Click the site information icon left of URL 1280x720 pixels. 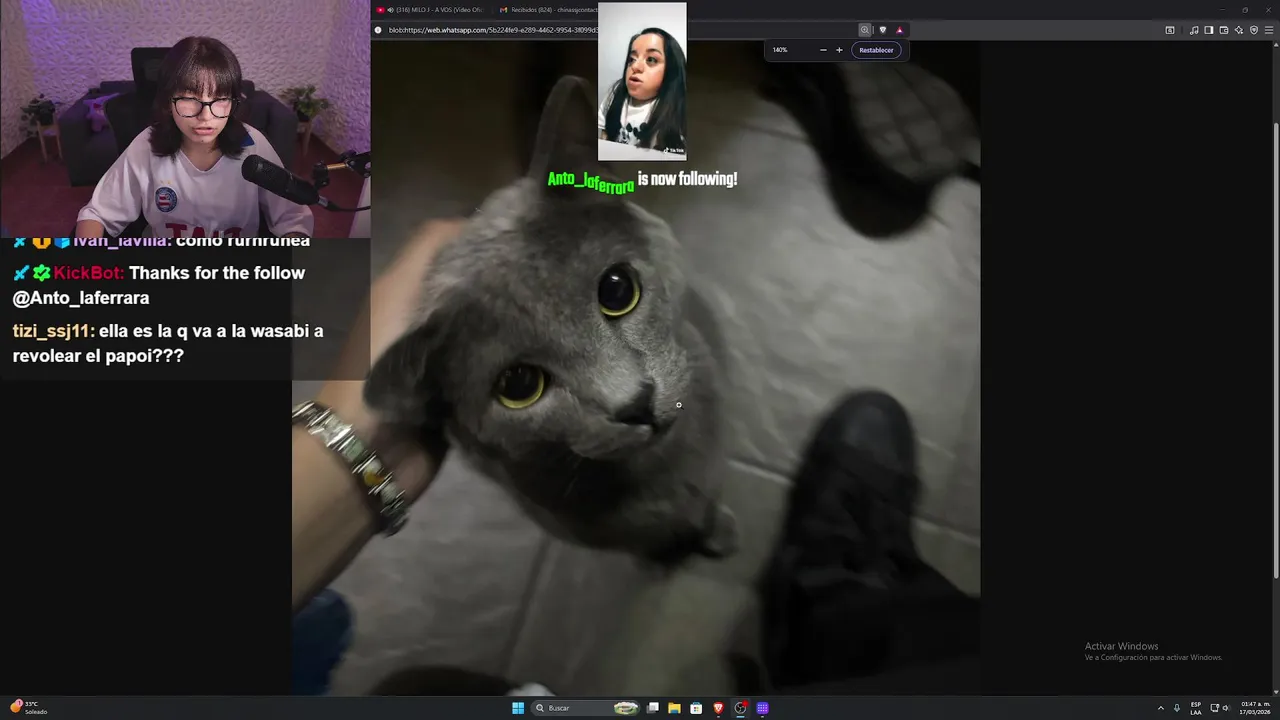pyautogui.click(x=378, y=30)
